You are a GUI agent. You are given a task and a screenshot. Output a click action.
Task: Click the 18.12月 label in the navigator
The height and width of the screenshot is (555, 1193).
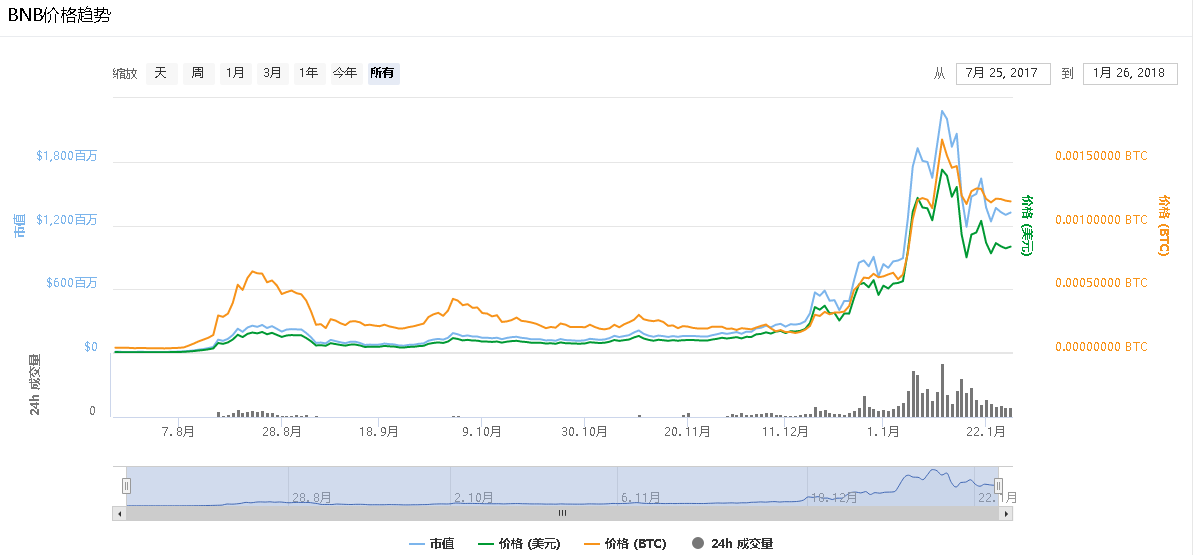pos(834,498)
